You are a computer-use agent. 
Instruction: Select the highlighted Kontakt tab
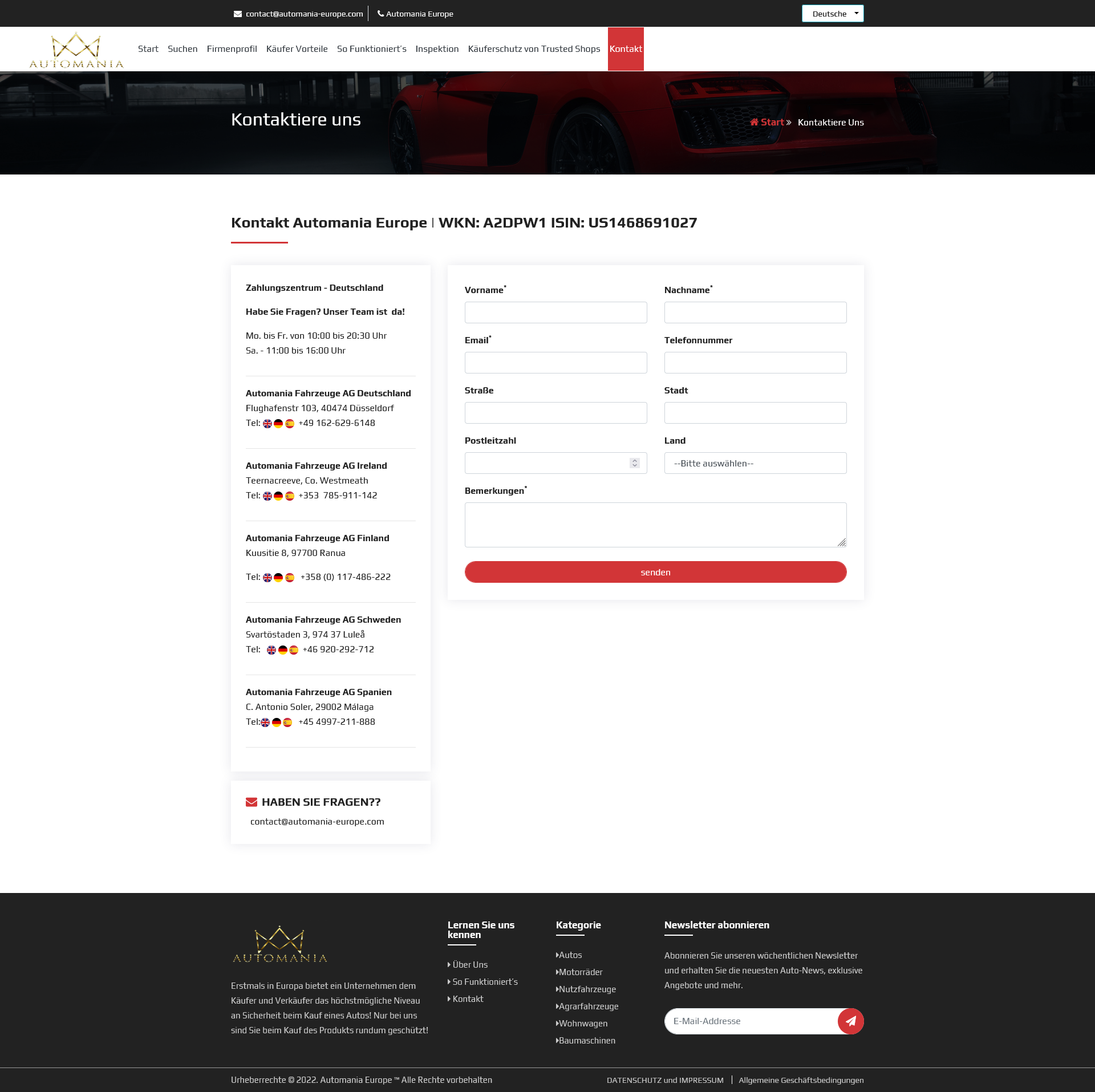(626, 49)
